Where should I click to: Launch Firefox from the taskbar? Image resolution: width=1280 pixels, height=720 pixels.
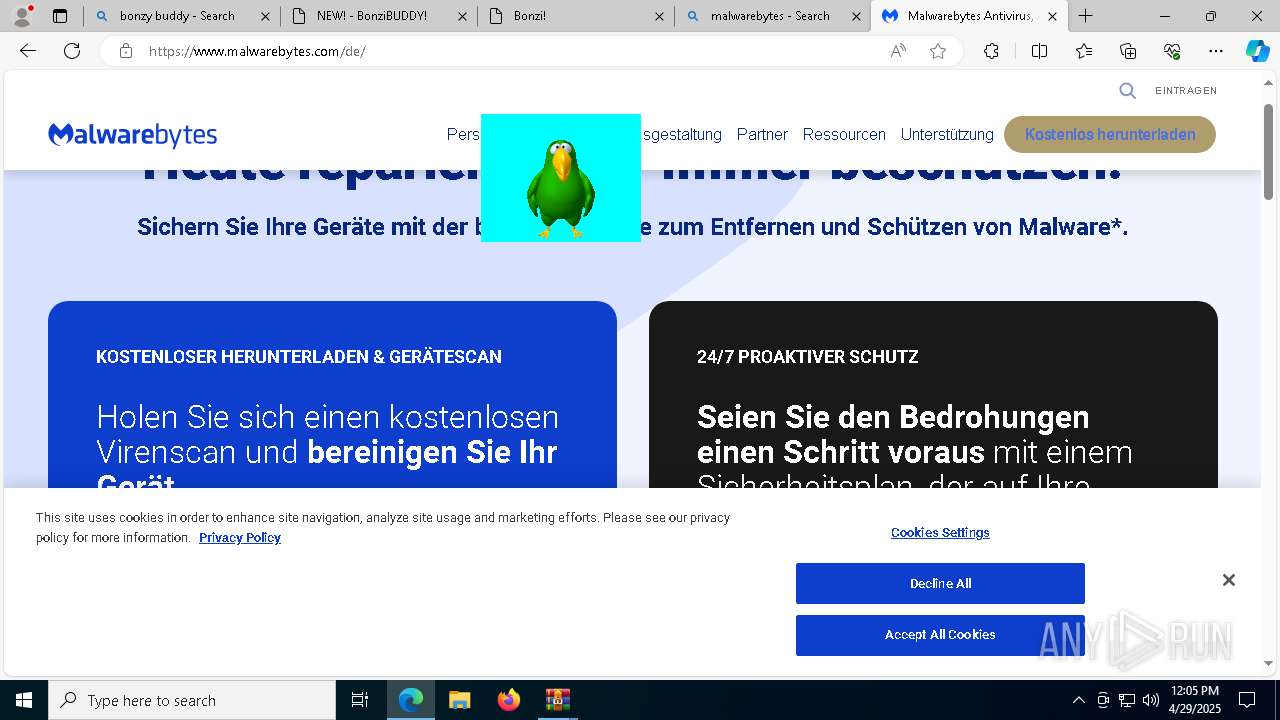[508, 700]
